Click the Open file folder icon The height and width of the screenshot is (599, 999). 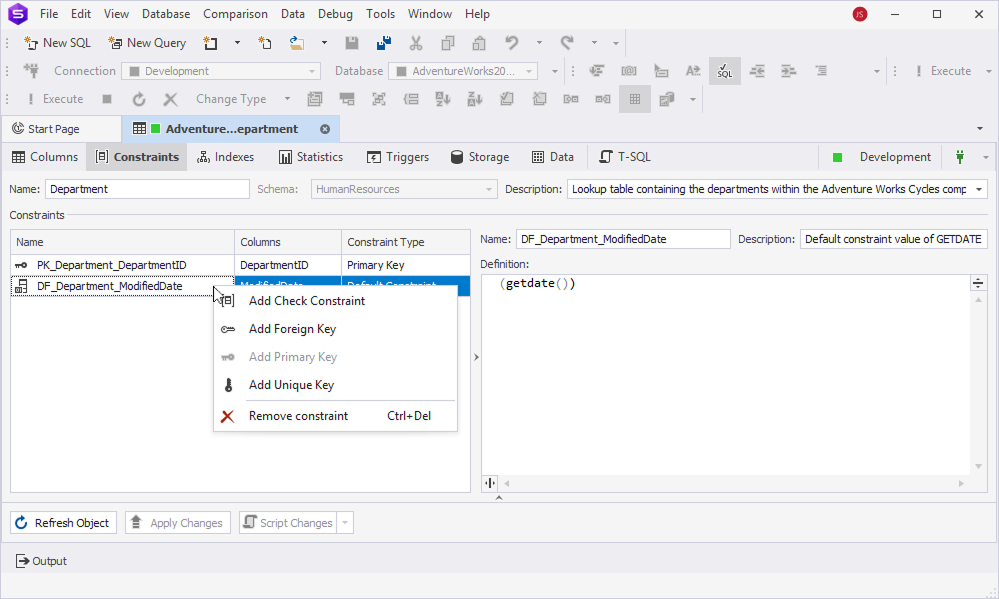[x=297, y=43]
